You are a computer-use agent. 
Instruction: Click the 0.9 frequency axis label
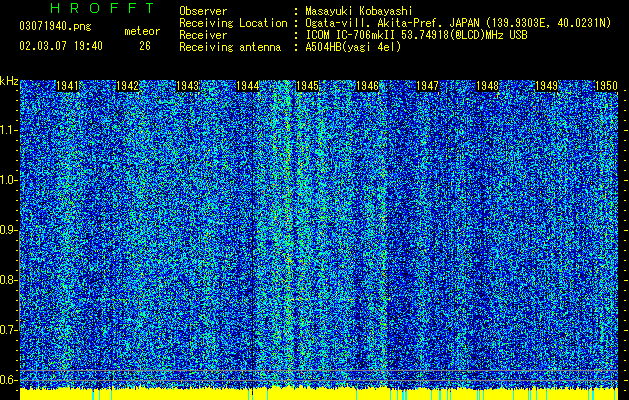(x=8, y=230)
